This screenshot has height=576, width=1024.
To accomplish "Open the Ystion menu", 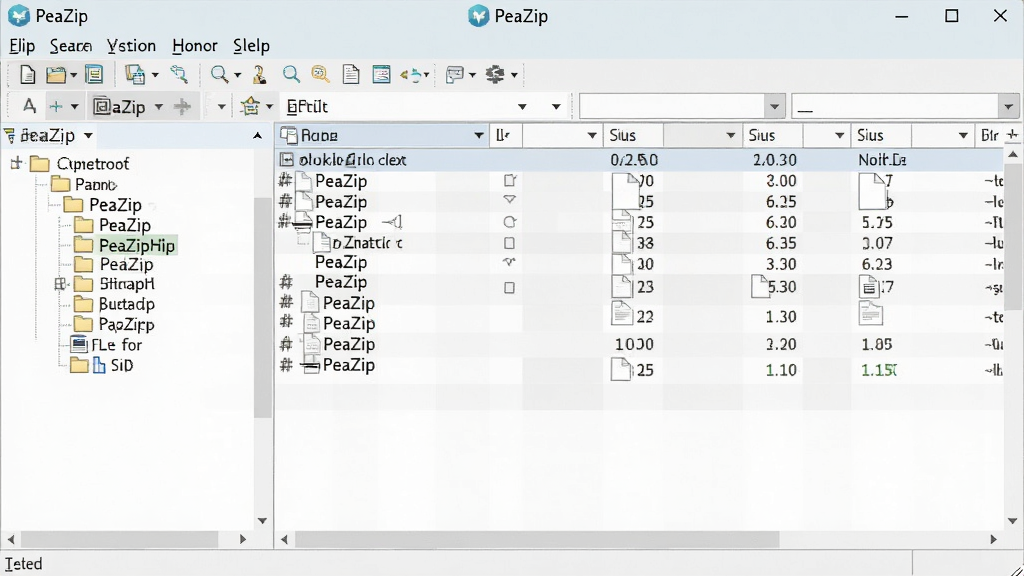I will click(x=131, y=46).
